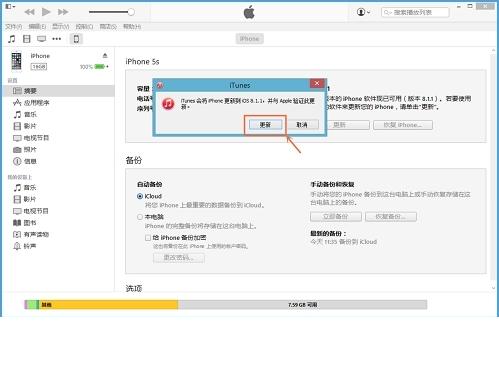Open 摘要 (Summary) in the sidebar
This screenshot has width=499, height=367.
[59, 91]
